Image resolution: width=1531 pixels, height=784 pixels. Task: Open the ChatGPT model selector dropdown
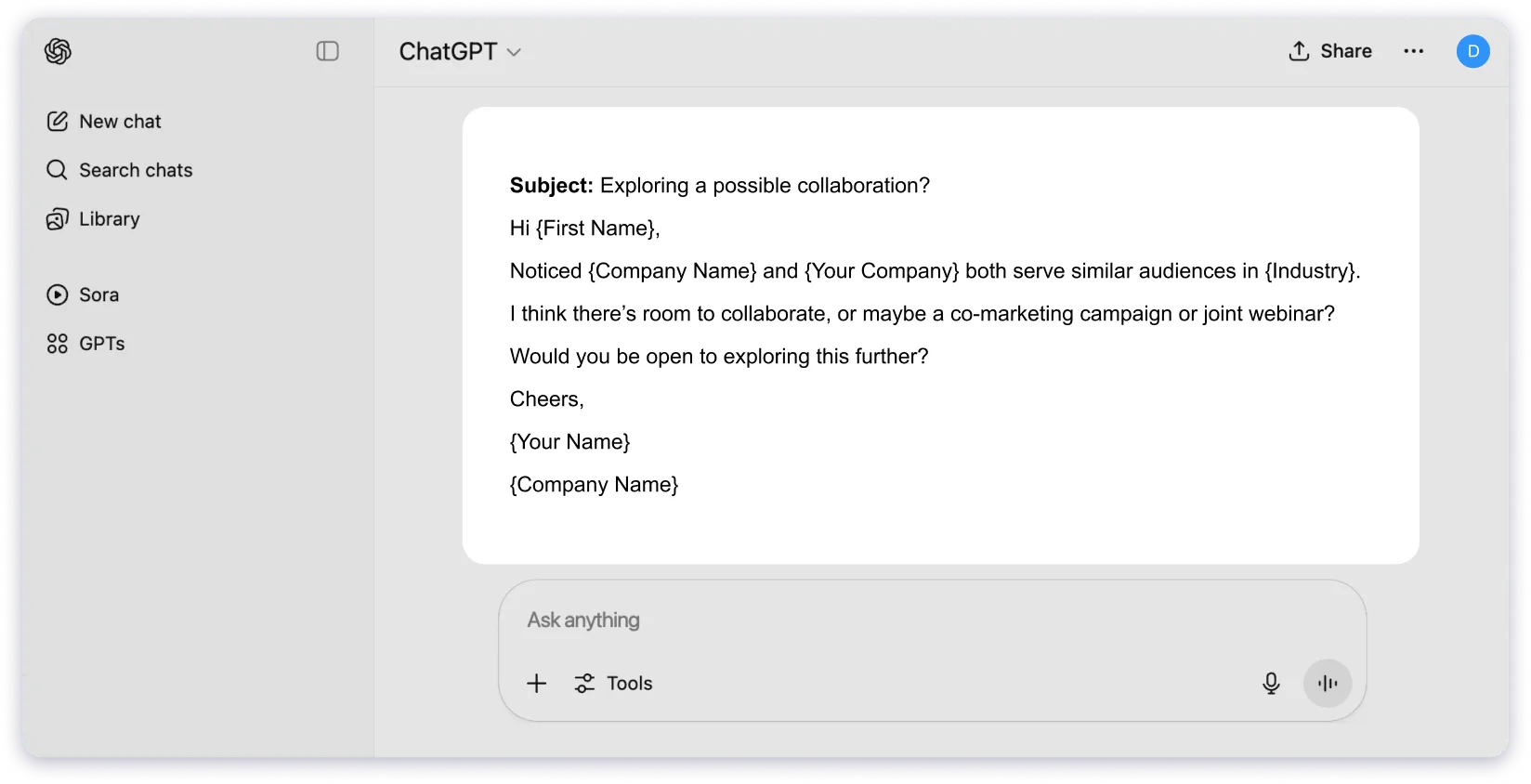click(461, 51)
